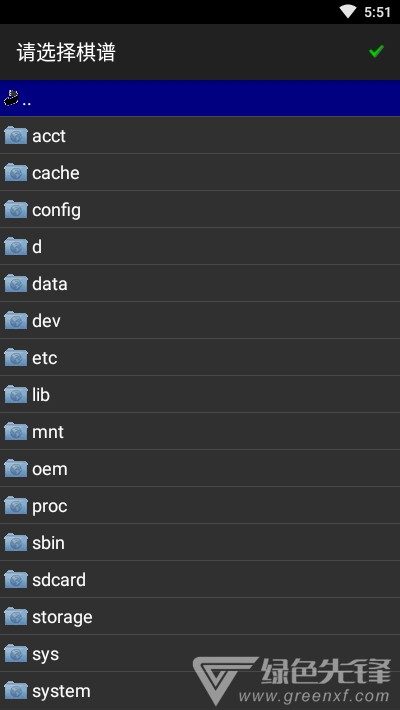Go up to the parent directory entry
400x710 pixels.
[x=200, y=98]
